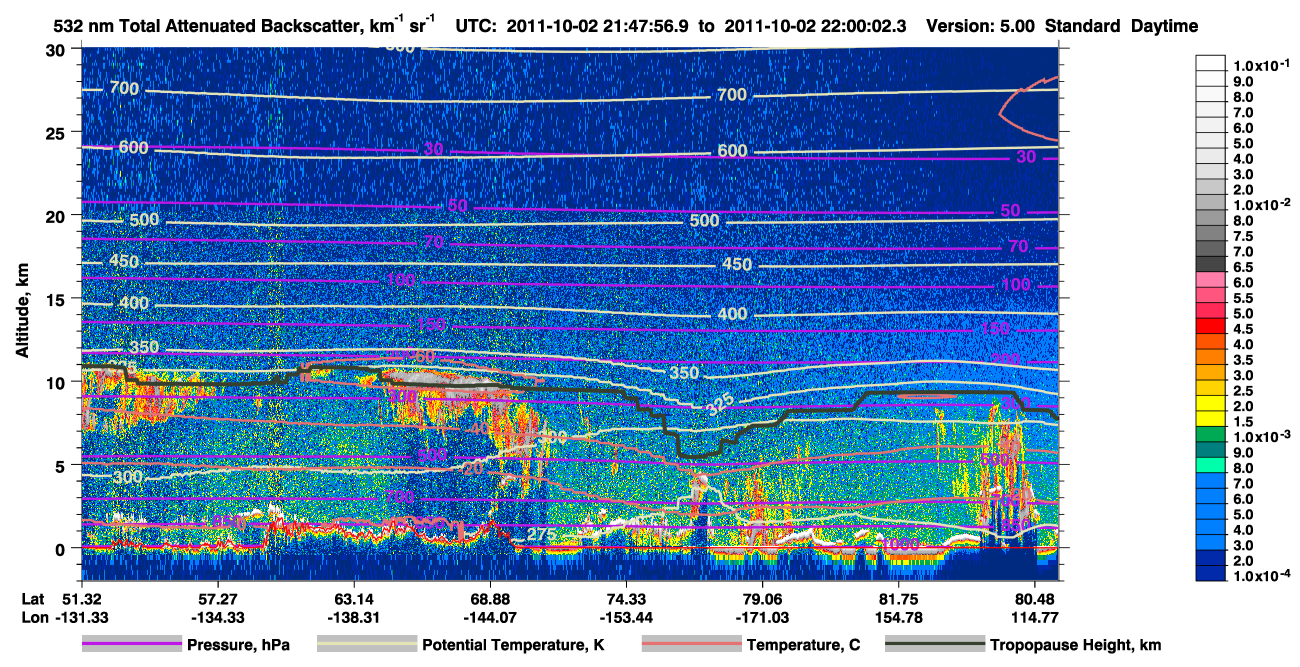Viewport: 1300px width, 667px height.
Task: Click latitude value '80.48'
Action: [x=1035, y=599]
